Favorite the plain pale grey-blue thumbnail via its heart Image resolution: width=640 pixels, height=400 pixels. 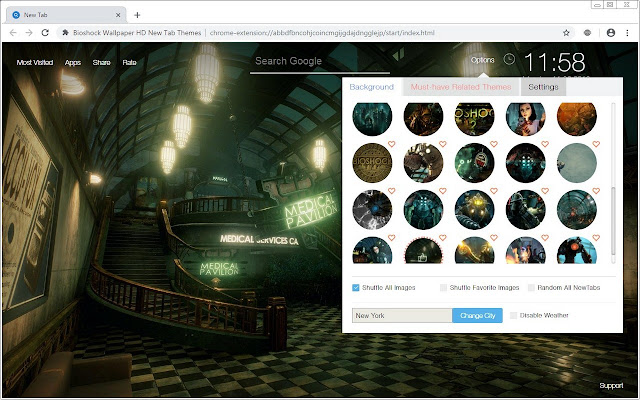pos(596,144)
